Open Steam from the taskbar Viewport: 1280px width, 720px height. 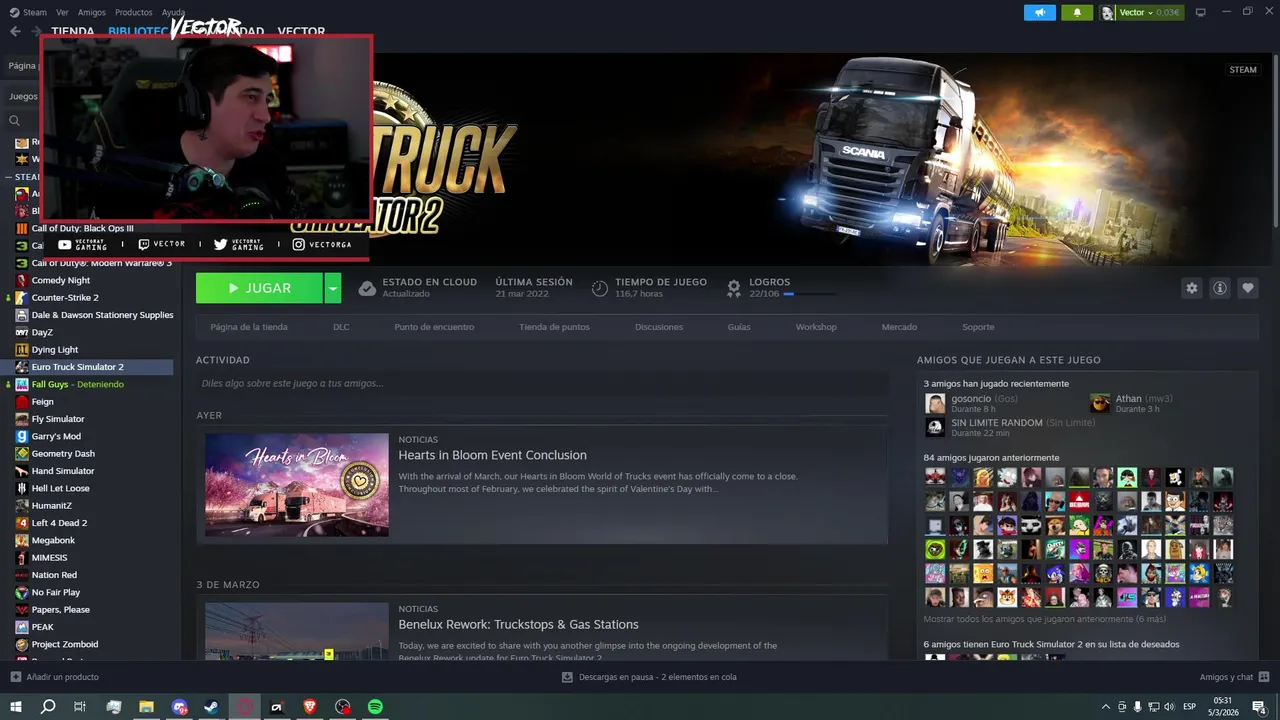pyautogui.click(x=212, y=707)
